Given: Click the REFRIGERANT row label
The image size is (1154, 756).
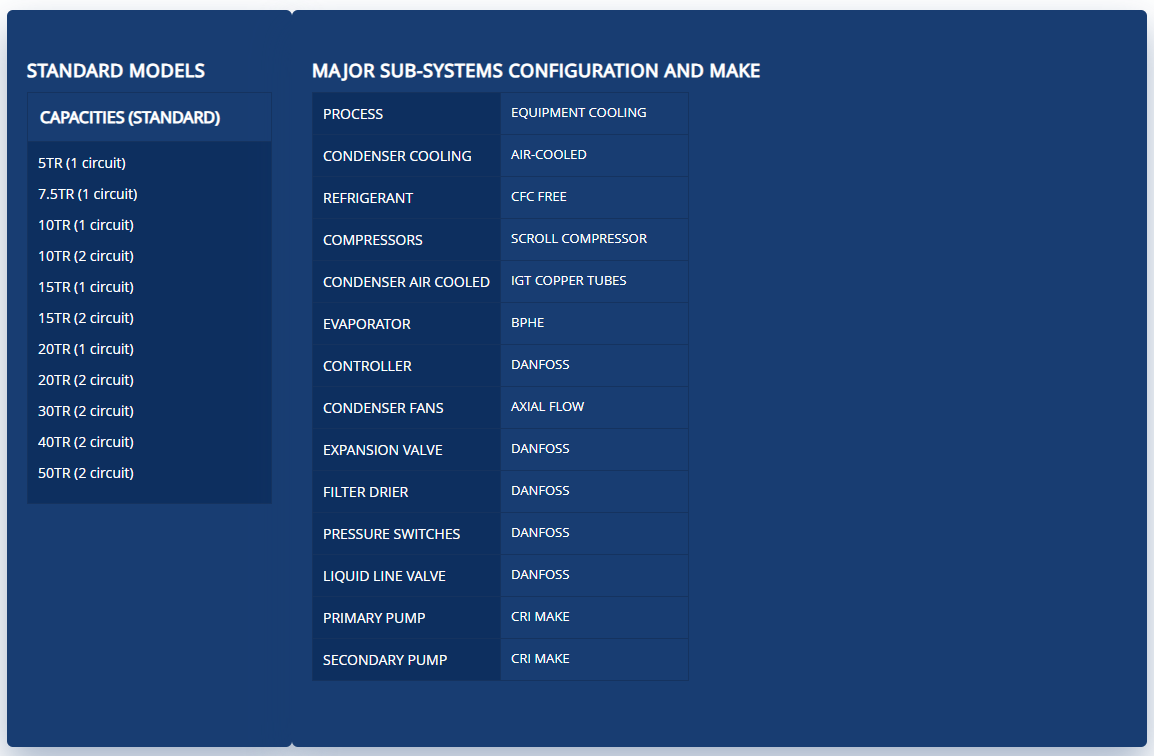Looking at the screenshot, I should pyautogui.click(x=368, y=198).
